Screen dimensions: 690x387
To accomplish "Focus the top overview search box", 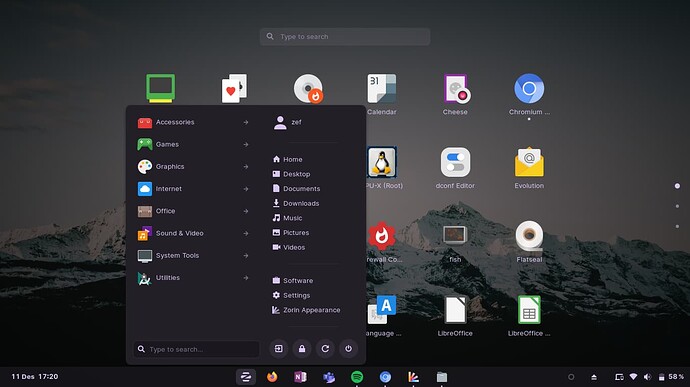I will click(345, 37).
